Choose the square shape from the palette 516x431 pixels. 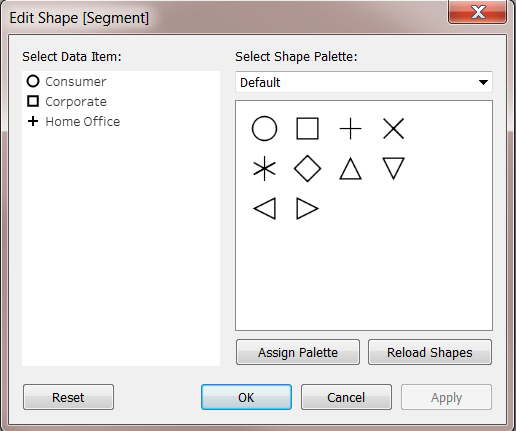tap(307, 128)
